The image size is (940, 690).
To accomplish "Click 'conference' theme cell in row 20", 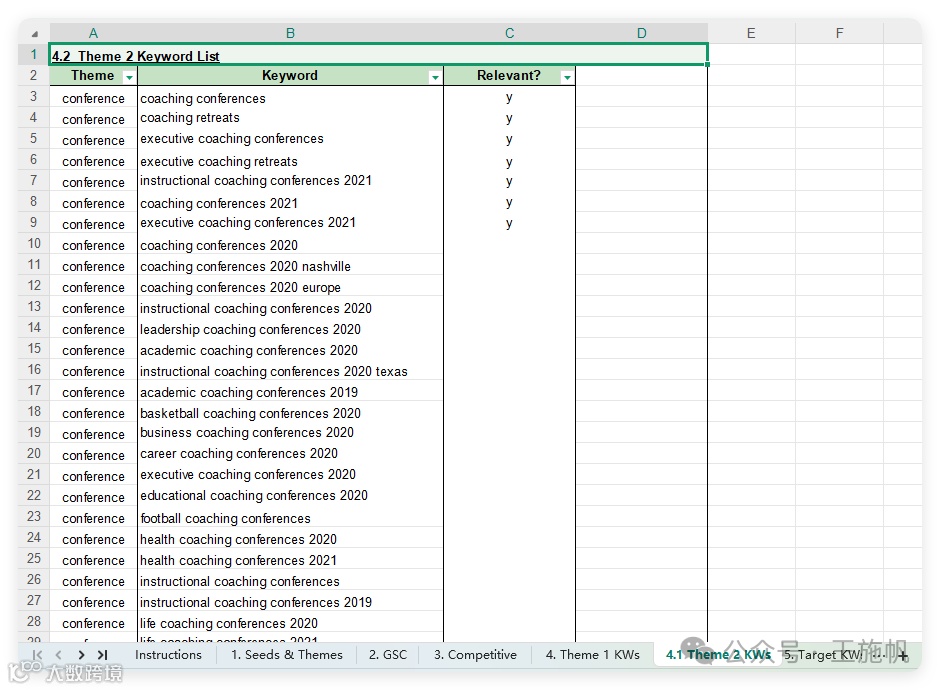I will (x=94, y=455).
